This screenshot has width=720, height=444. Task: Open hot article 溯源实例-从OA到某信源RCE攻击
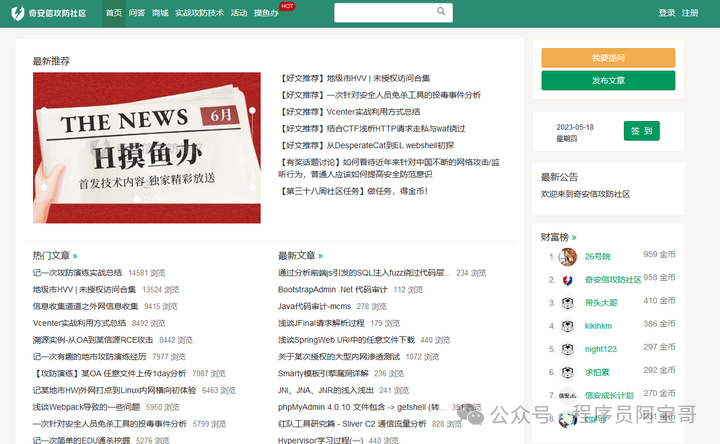coord(93,340)
